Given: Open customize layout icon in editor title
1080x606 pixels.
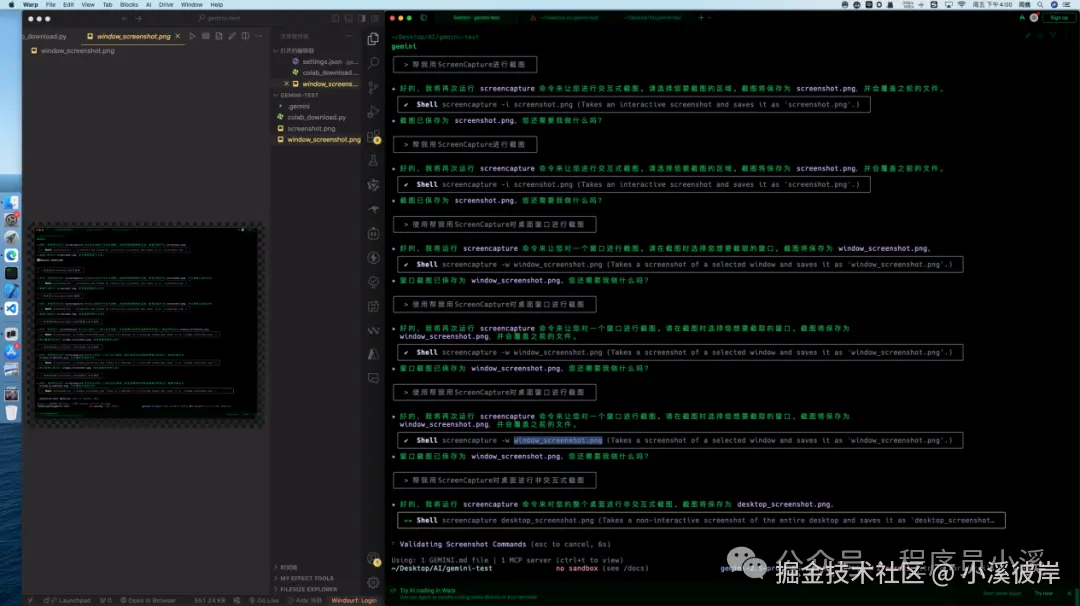Looking at the screenshot, I should tap(375, 19).
